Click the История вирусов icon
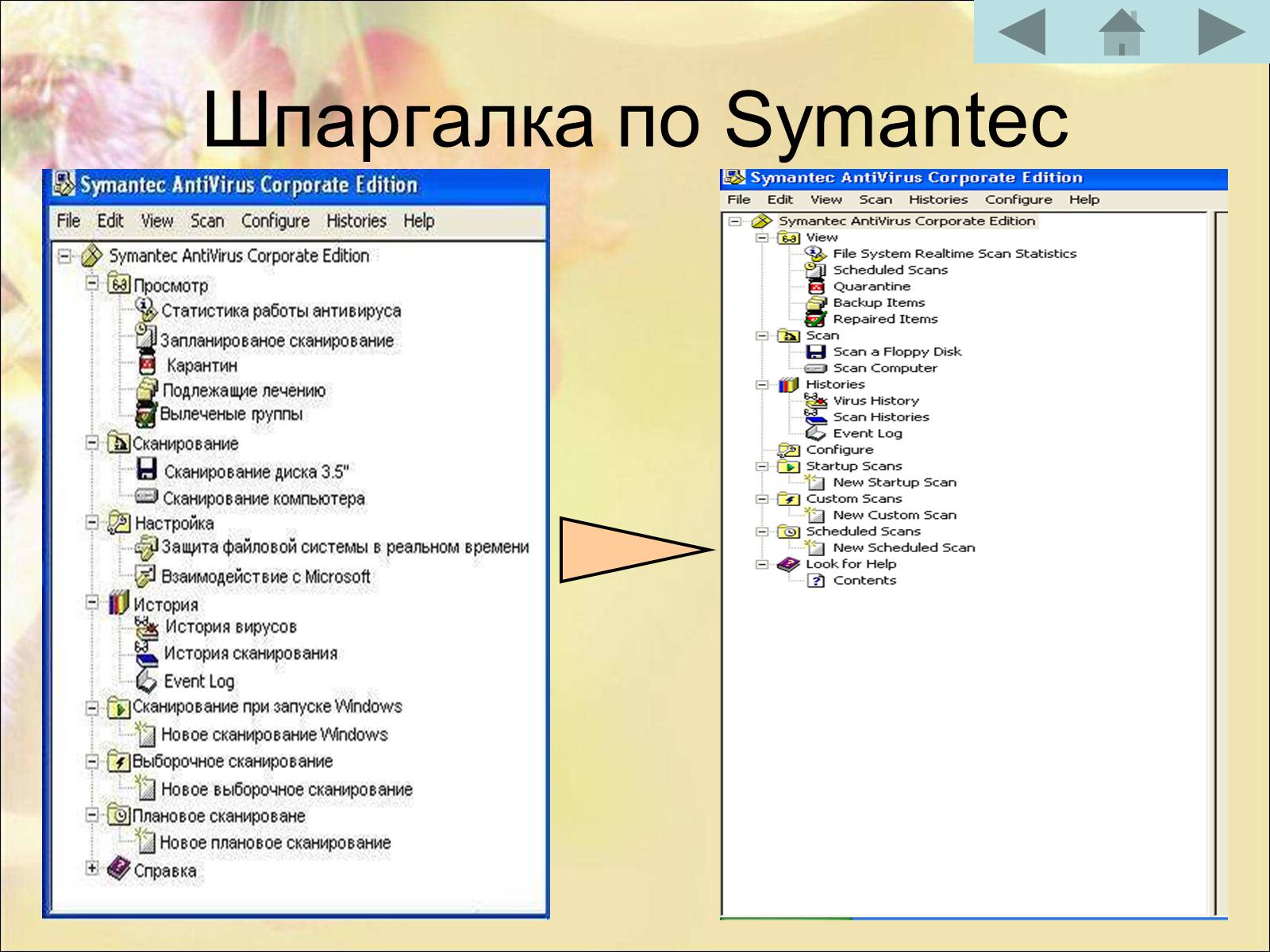Viewport: 1270px width, 952px height. click(146, 628)
